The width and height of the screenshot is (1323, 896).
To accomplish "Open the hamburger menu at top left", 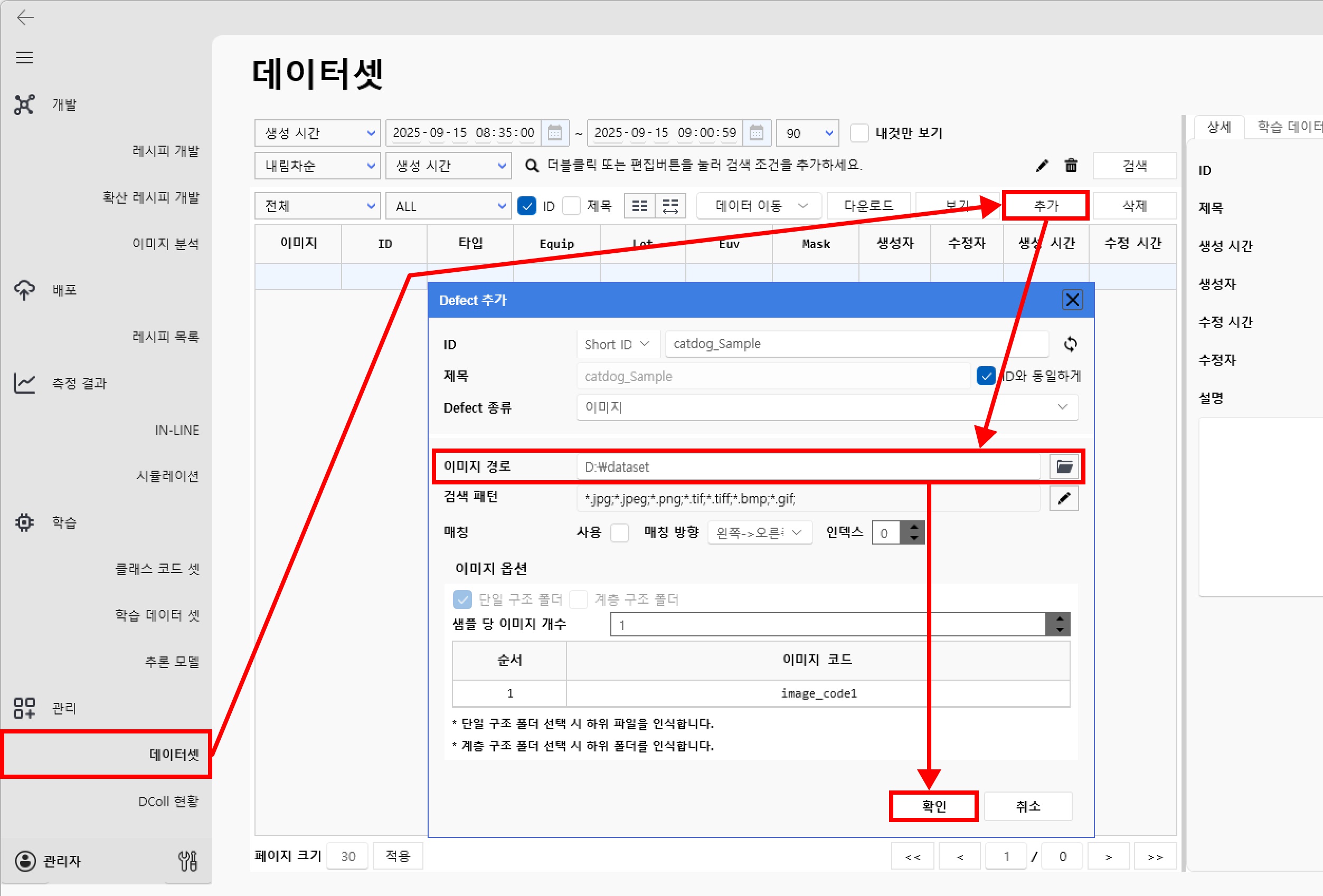I will click(x=24, y=57).
